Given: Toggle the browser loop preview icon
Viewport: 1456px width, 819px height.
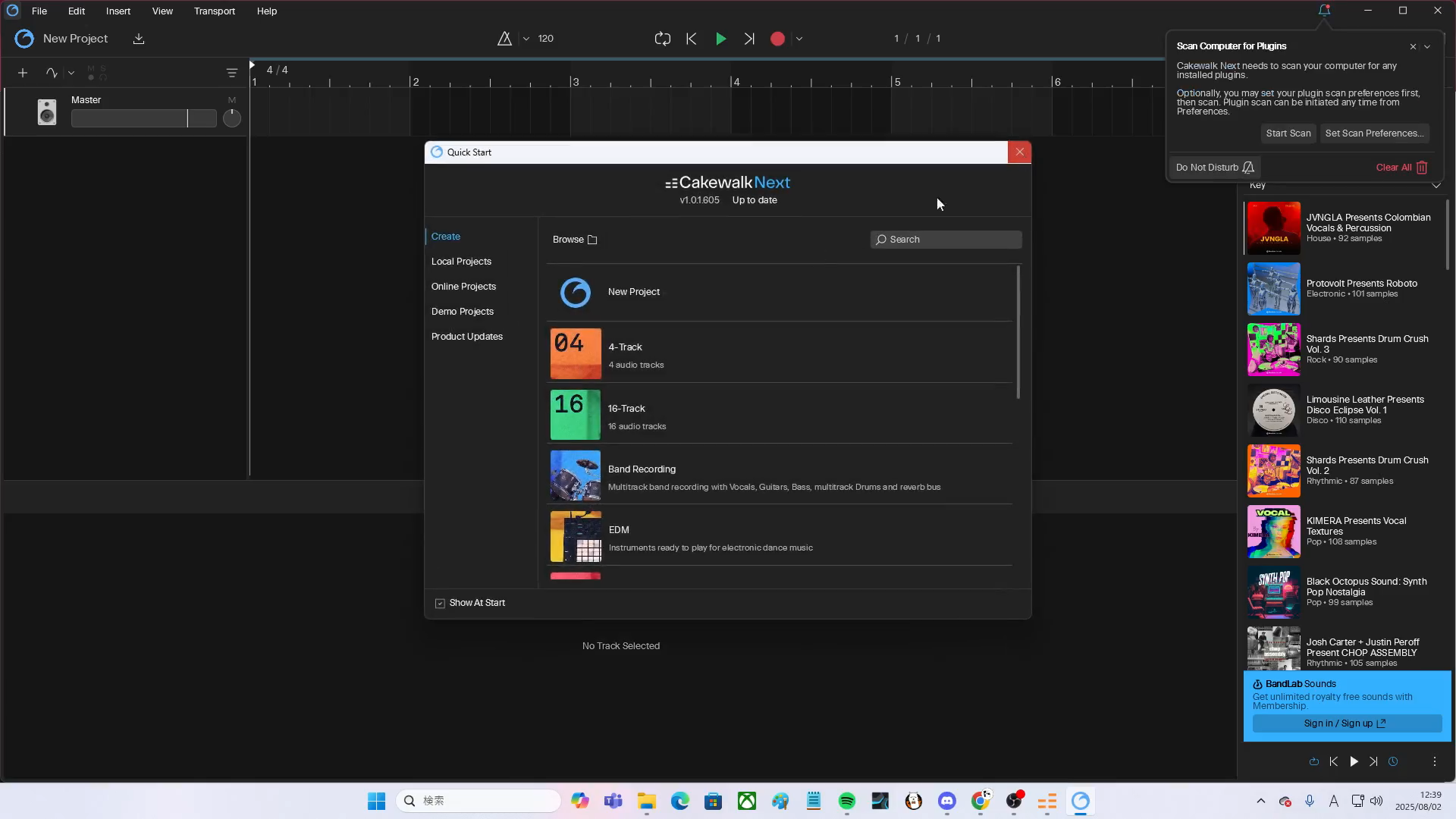Looking at the screenshot, I should (1314, 762).
